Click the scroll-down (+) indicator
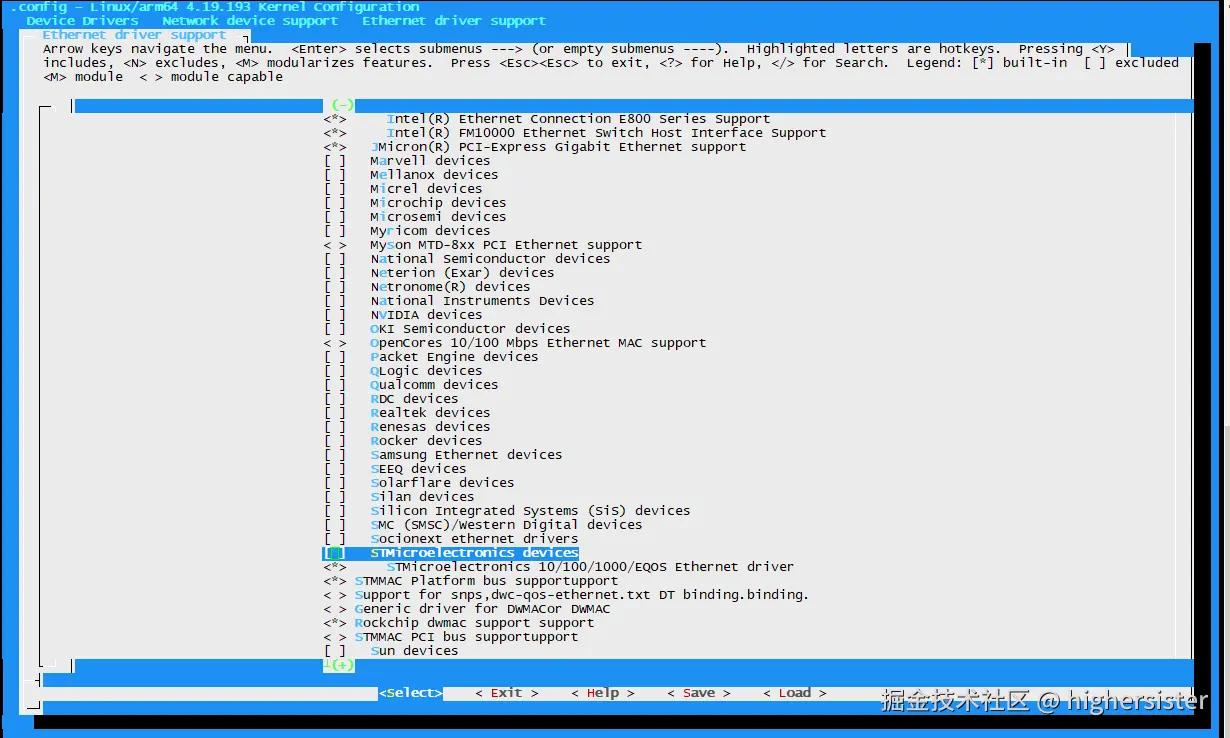Image resolution: width=1230 pixels, height=738 pixels. [x=342, y=664]
